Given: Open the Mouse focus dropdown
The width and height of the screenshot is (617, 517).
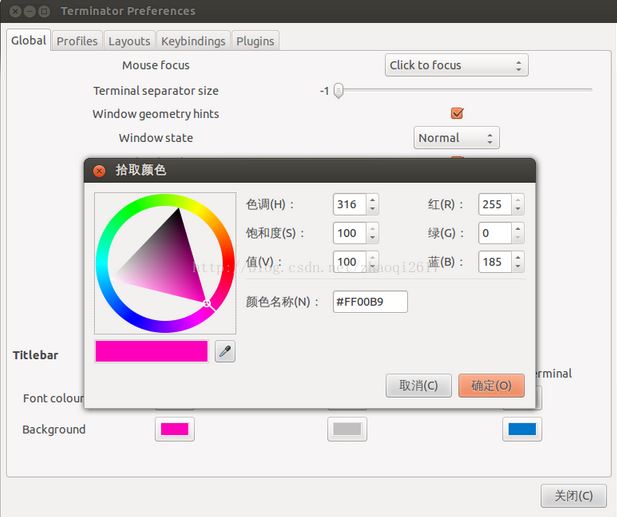Looking at the screenshot, I should [456, 66].
